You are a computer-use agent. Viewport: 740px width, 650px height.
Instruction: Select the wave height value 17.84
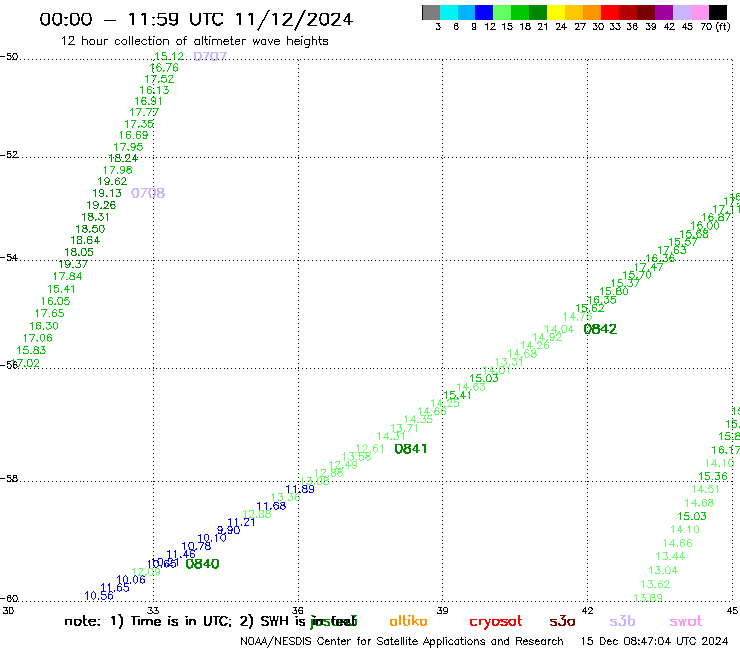(67, 276)
